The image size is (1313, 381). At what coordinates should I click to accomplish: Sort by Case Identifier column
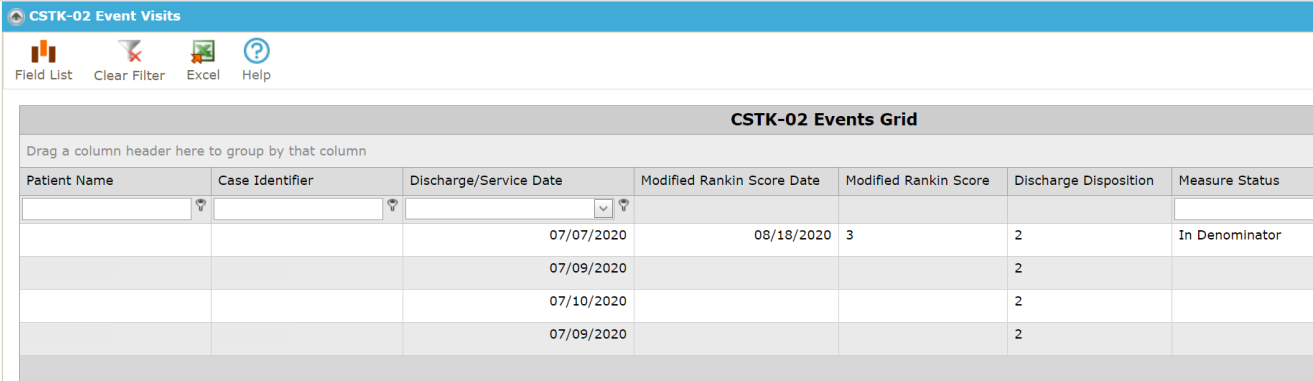click(307, 181)
